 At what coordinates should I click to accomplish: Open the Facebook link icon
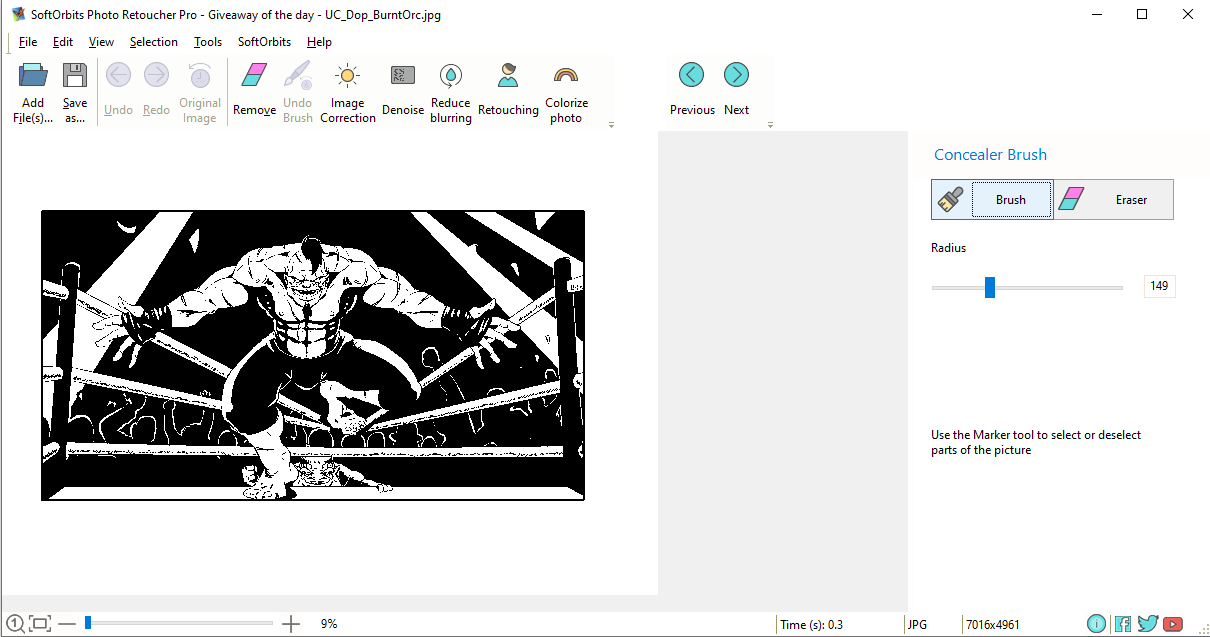[1123, 624]
